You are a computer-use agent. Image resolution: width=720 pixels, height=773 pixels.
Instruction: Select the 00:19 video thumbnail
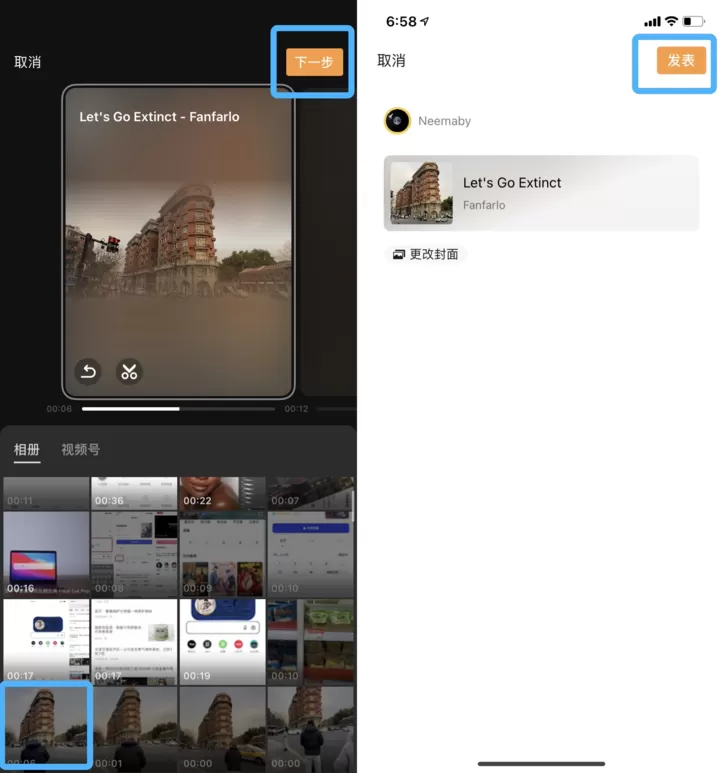tap(222, 642)
